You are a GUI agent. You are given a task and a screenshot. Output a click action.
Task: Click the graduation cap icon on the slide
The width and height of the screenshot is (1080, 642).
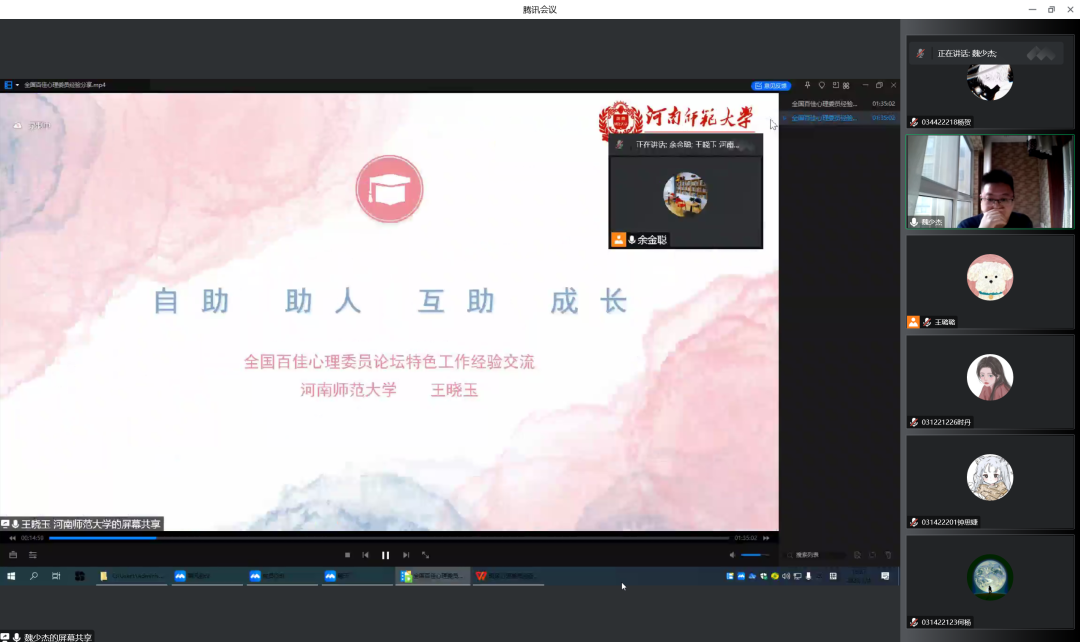click(x=389, y=189)
